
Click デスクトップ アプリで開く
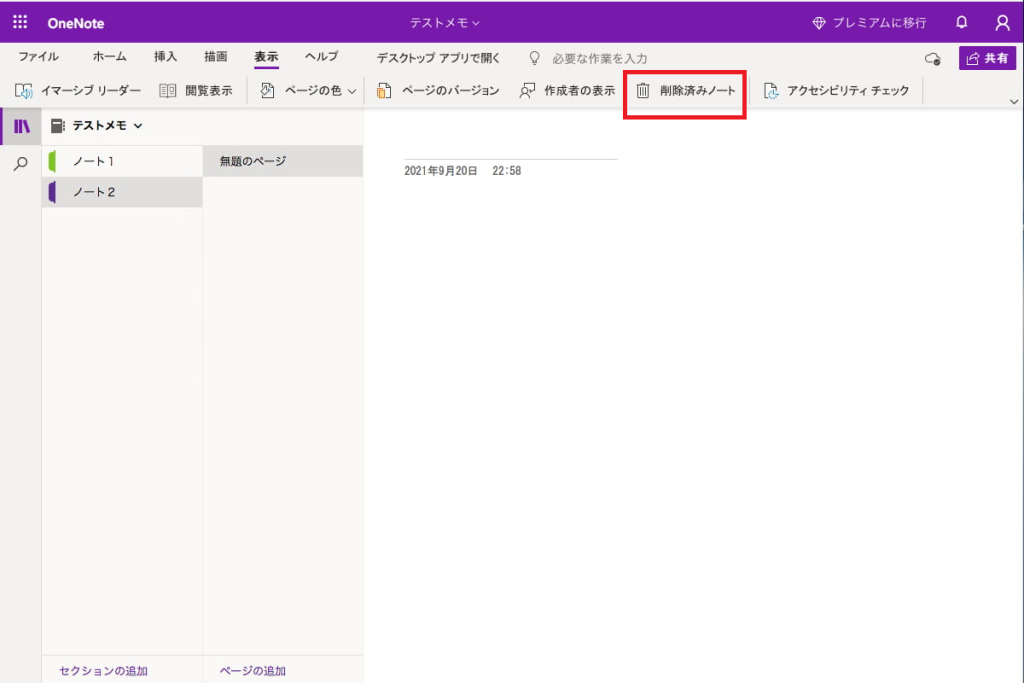click(x=438, y=58)
